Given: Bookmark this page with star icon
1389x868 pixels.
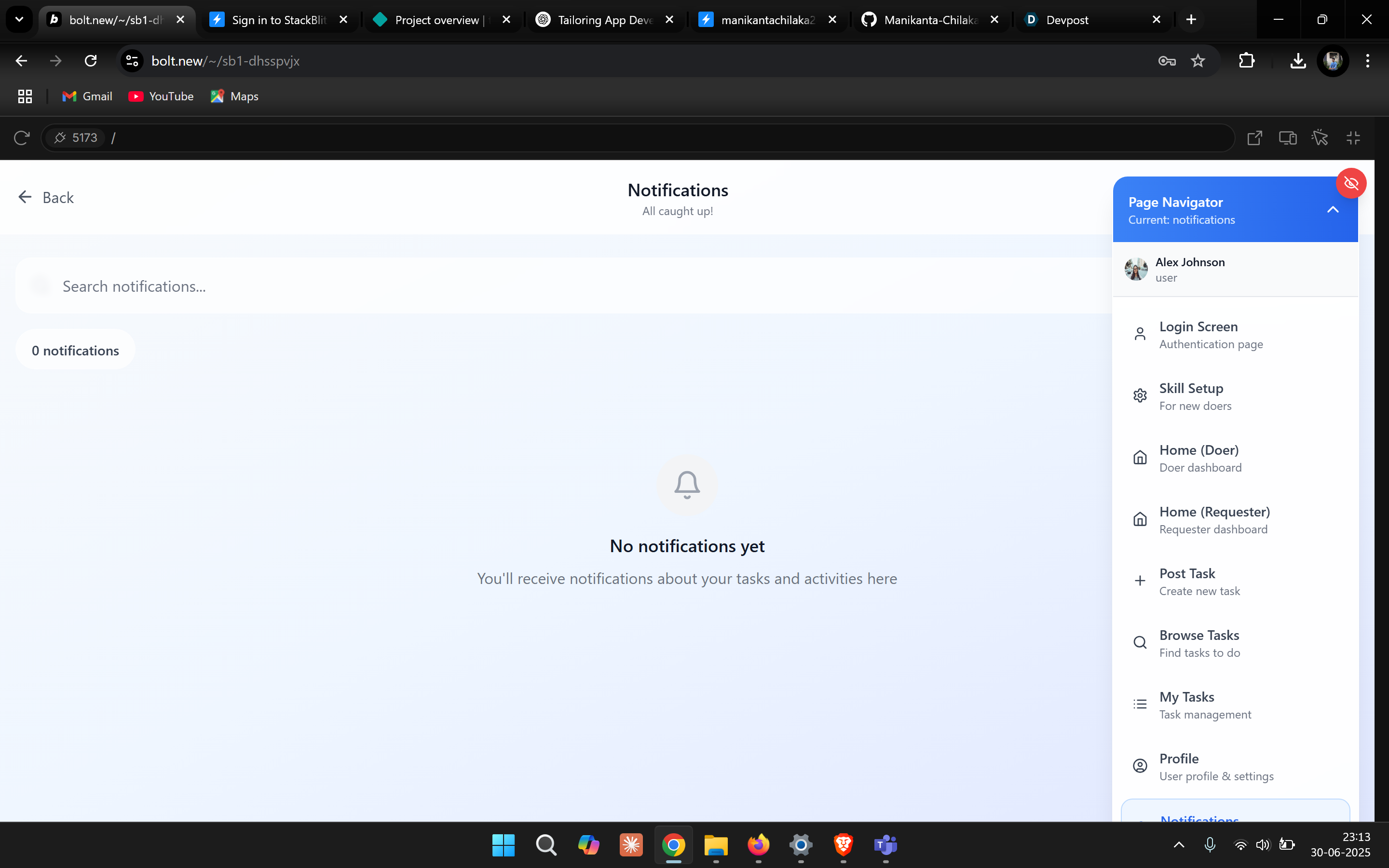Looking at the screenshot, I should point(1198,61).
